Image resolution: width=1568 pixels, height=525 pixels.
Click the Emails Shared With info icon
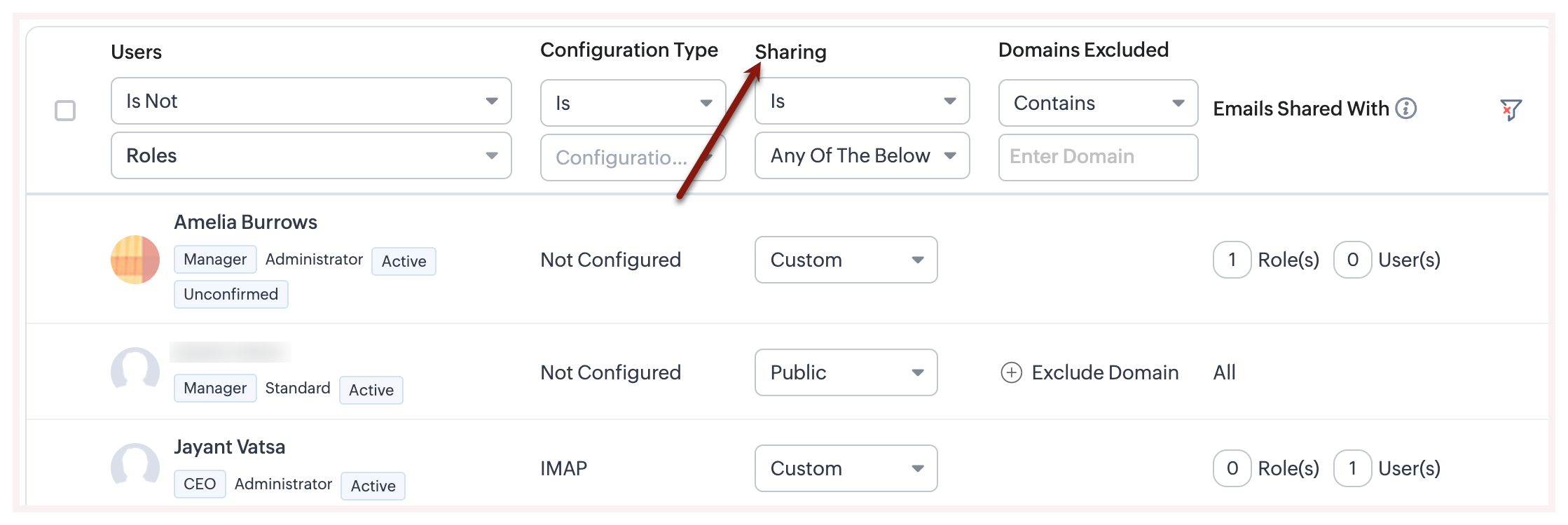pos(1405,108)
